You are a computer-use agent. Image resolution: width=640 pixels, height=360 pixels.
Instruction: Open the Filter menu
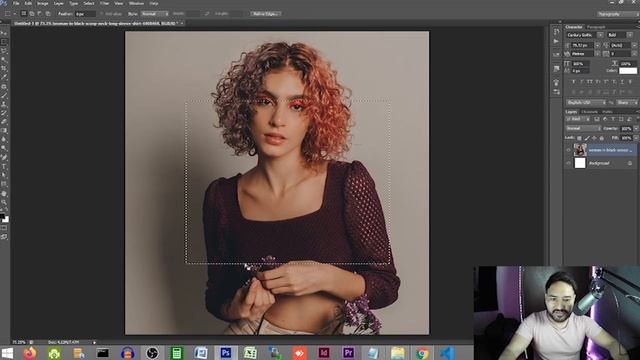pos(104,3)
